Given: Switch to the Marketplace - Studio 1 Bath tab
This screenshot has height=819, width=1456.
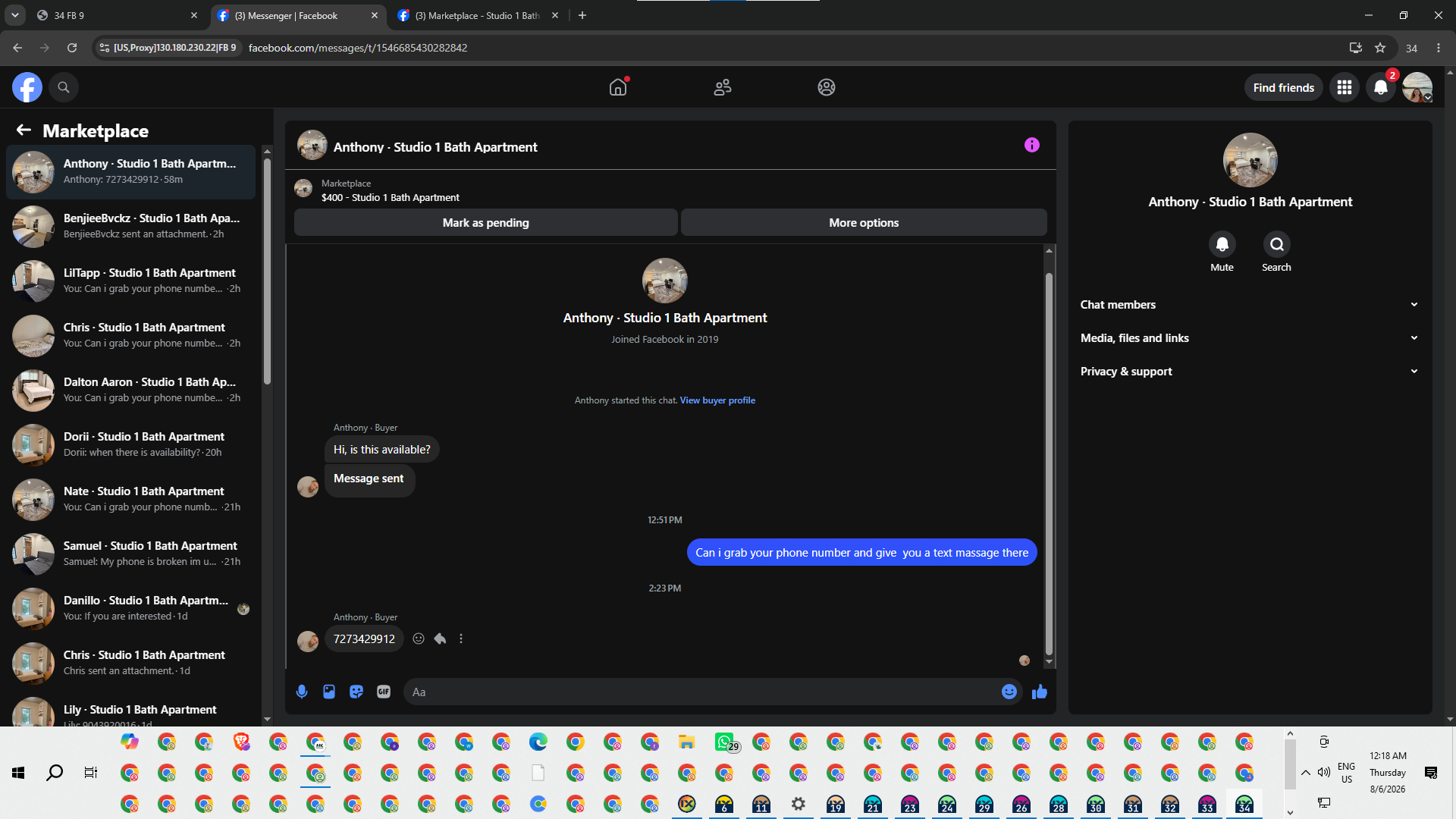Looking at the screenshot, I should (479, 15).
